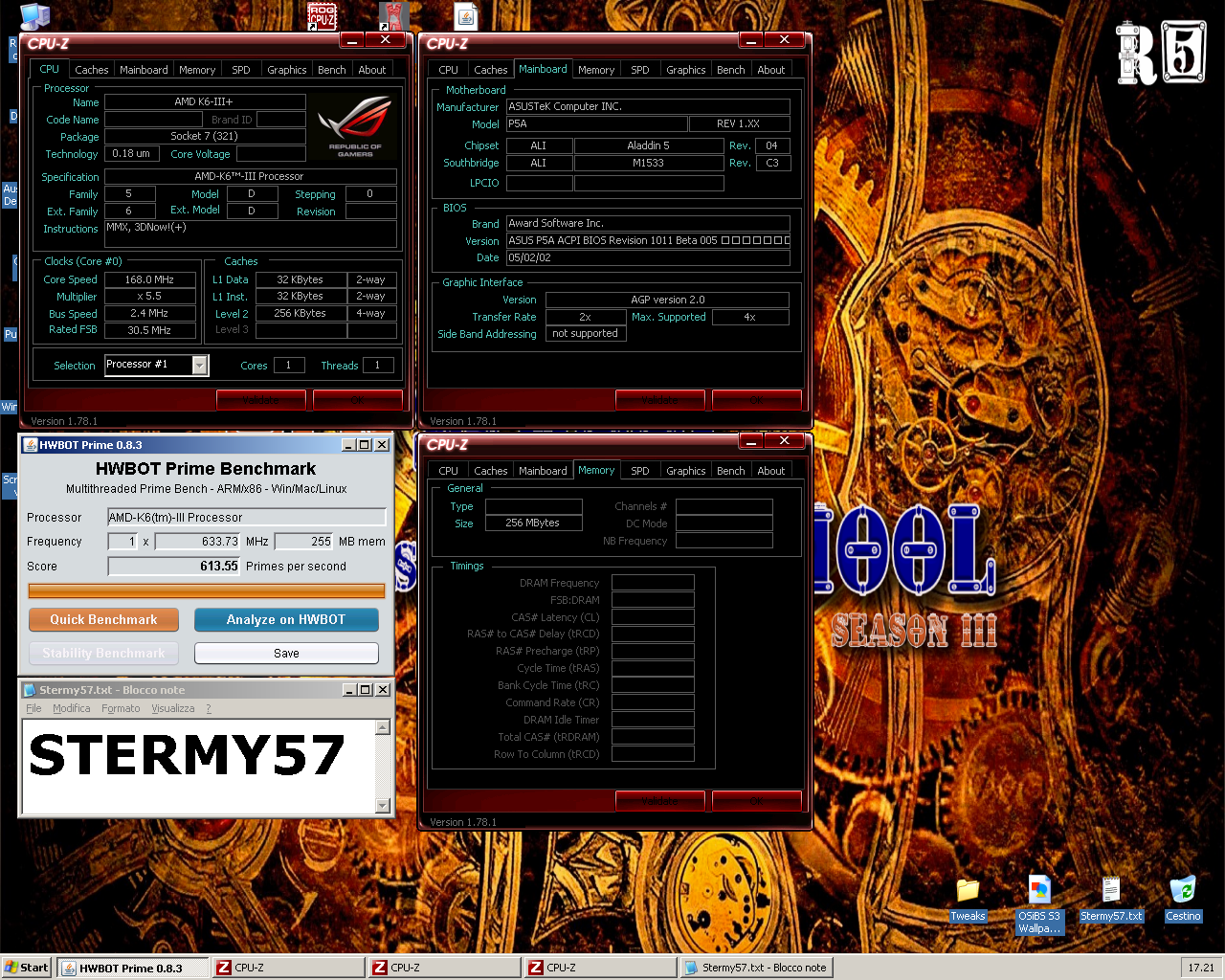
Task: Click the Socket 7 (321) package value
Action: click(x=204, y=137)
